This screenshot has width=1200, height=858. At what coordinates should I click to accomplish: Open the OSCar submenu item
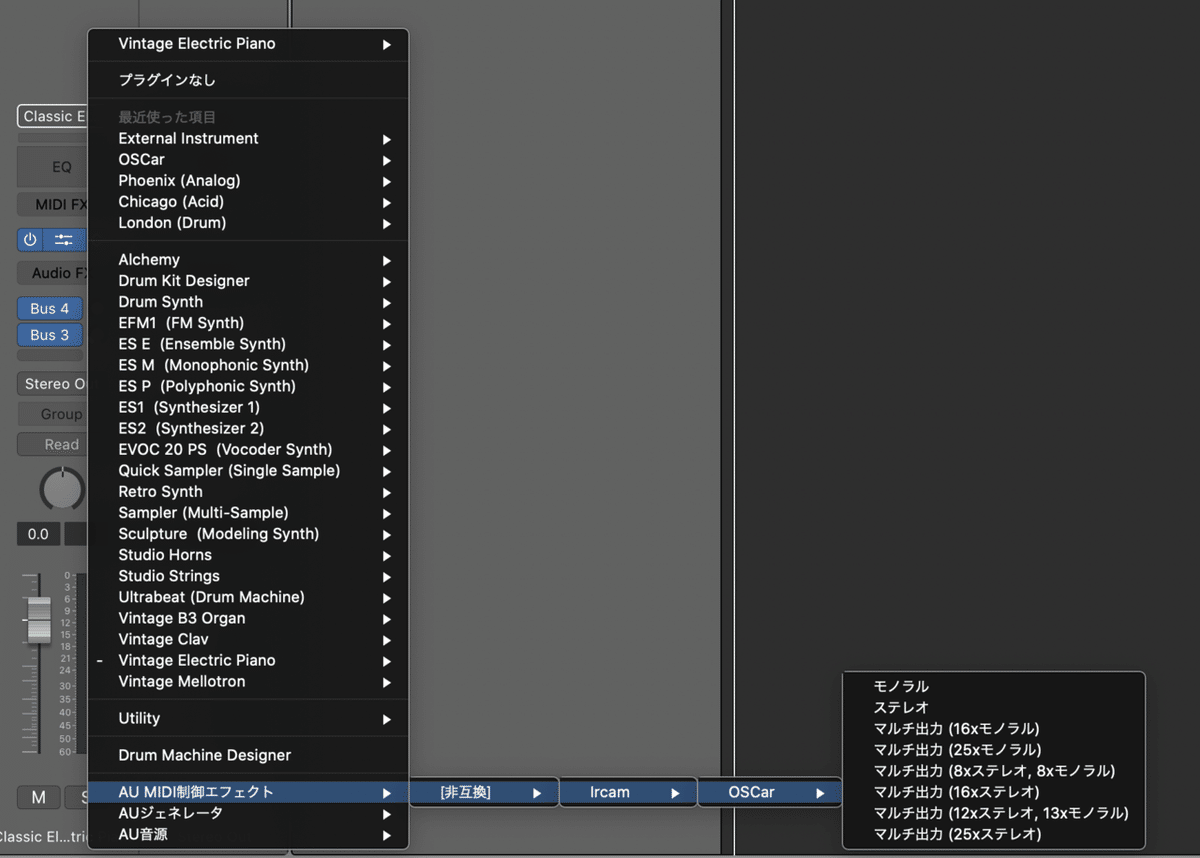(x=768, y=792)
